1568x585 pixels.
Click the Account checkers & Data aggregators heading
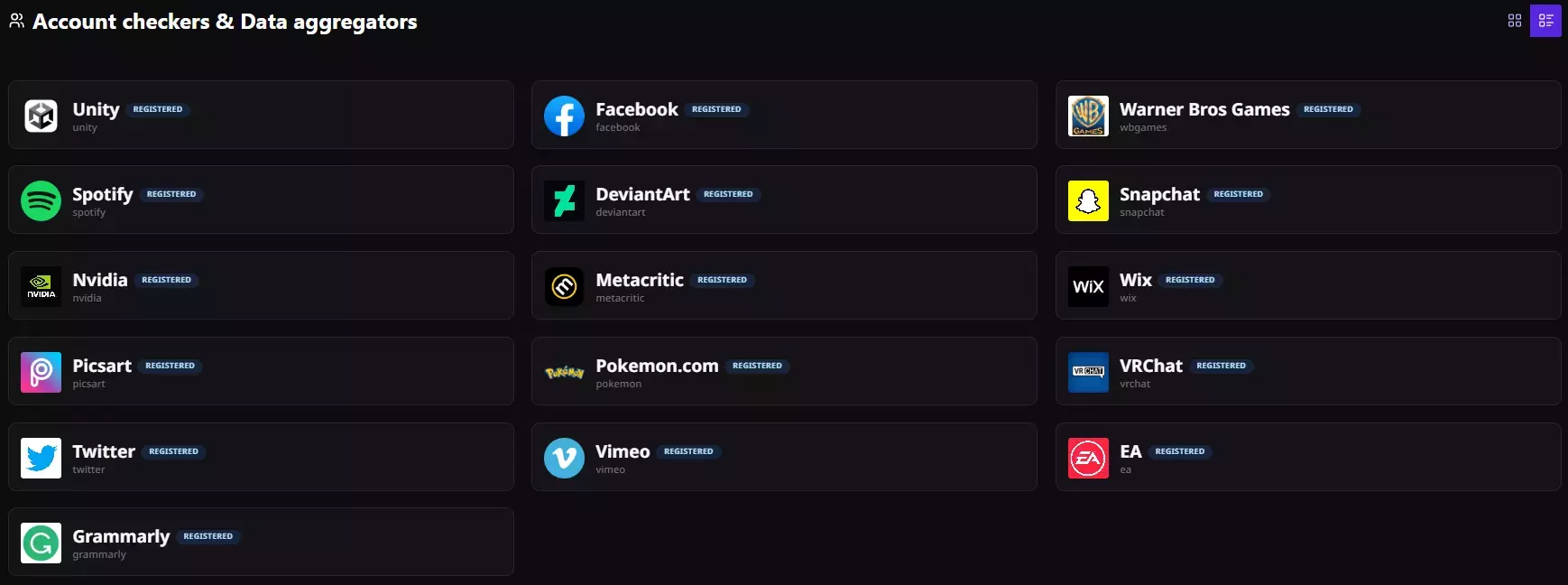(225, 22)
